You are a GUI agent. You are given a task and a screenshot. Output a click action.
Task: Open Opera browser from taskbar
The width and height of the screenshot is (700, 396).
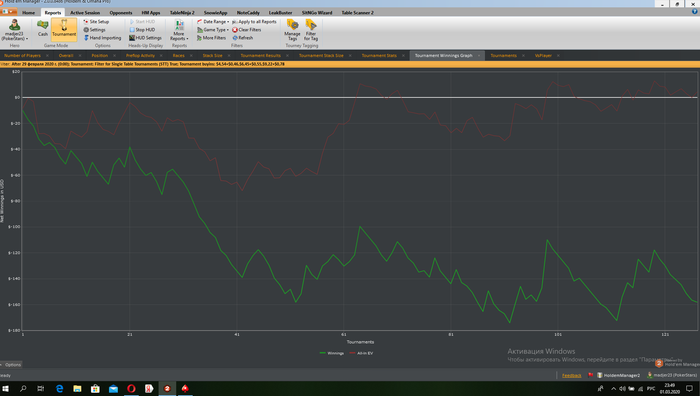(x=131, y=388)
